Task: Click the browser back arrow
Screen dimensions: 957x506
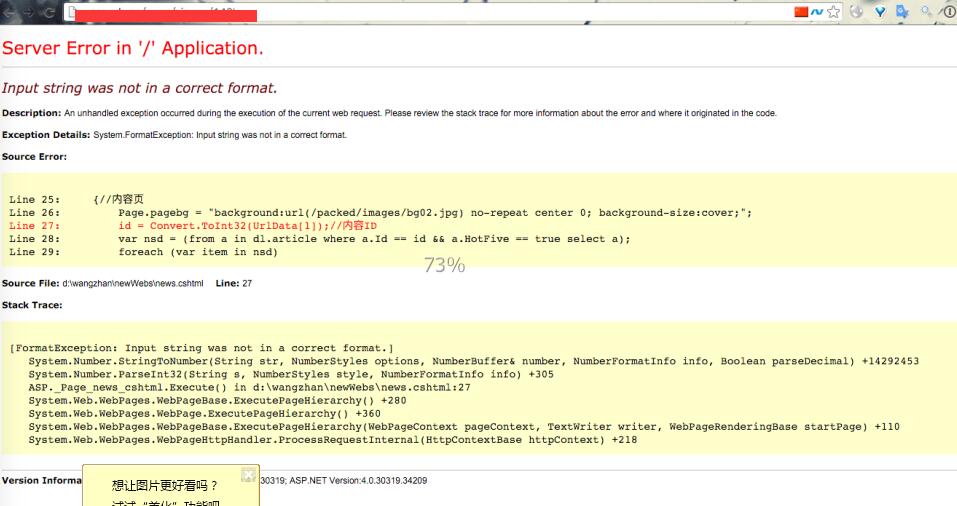Action: 9,12
